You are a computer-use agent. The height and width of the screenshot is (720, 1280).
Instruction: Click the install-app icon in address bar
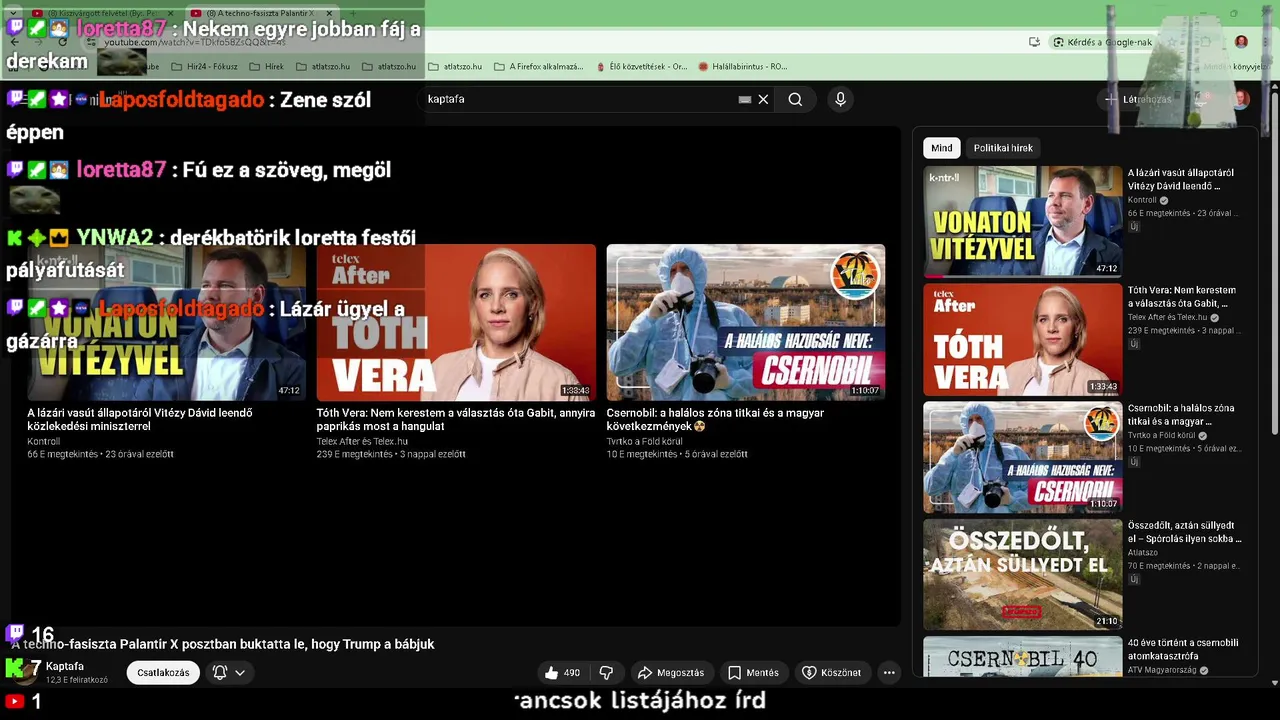tap(1034, 42)
